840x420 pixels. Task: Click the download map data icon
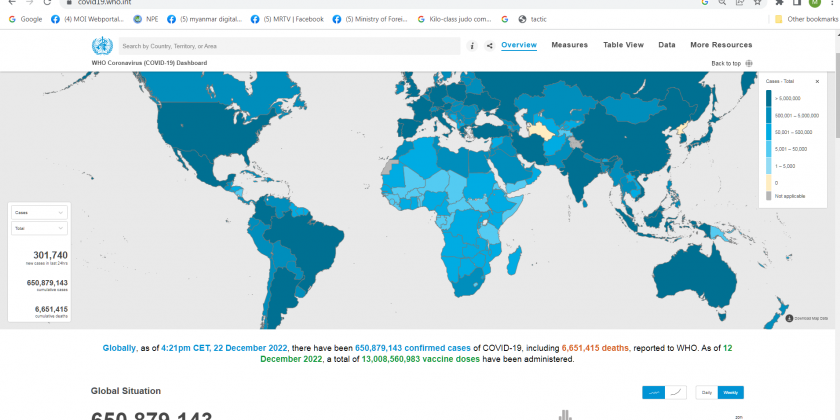pyautogui.click(x=789, y=319)
